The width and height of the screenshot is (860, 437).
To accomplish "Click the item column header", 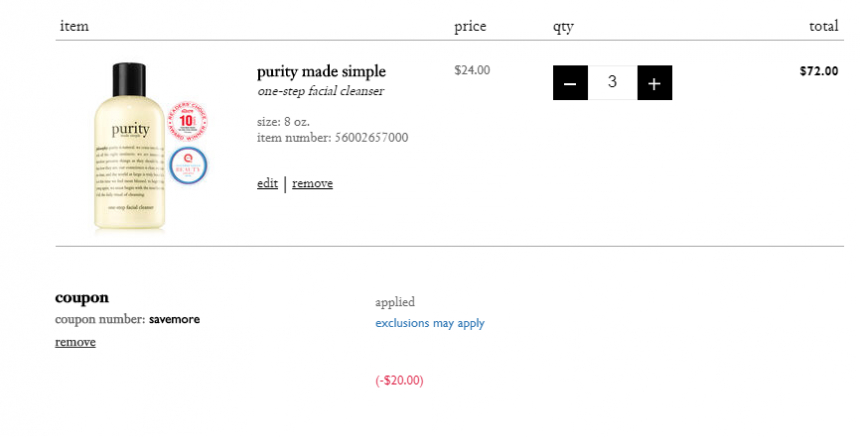I will tap(74, 26).
